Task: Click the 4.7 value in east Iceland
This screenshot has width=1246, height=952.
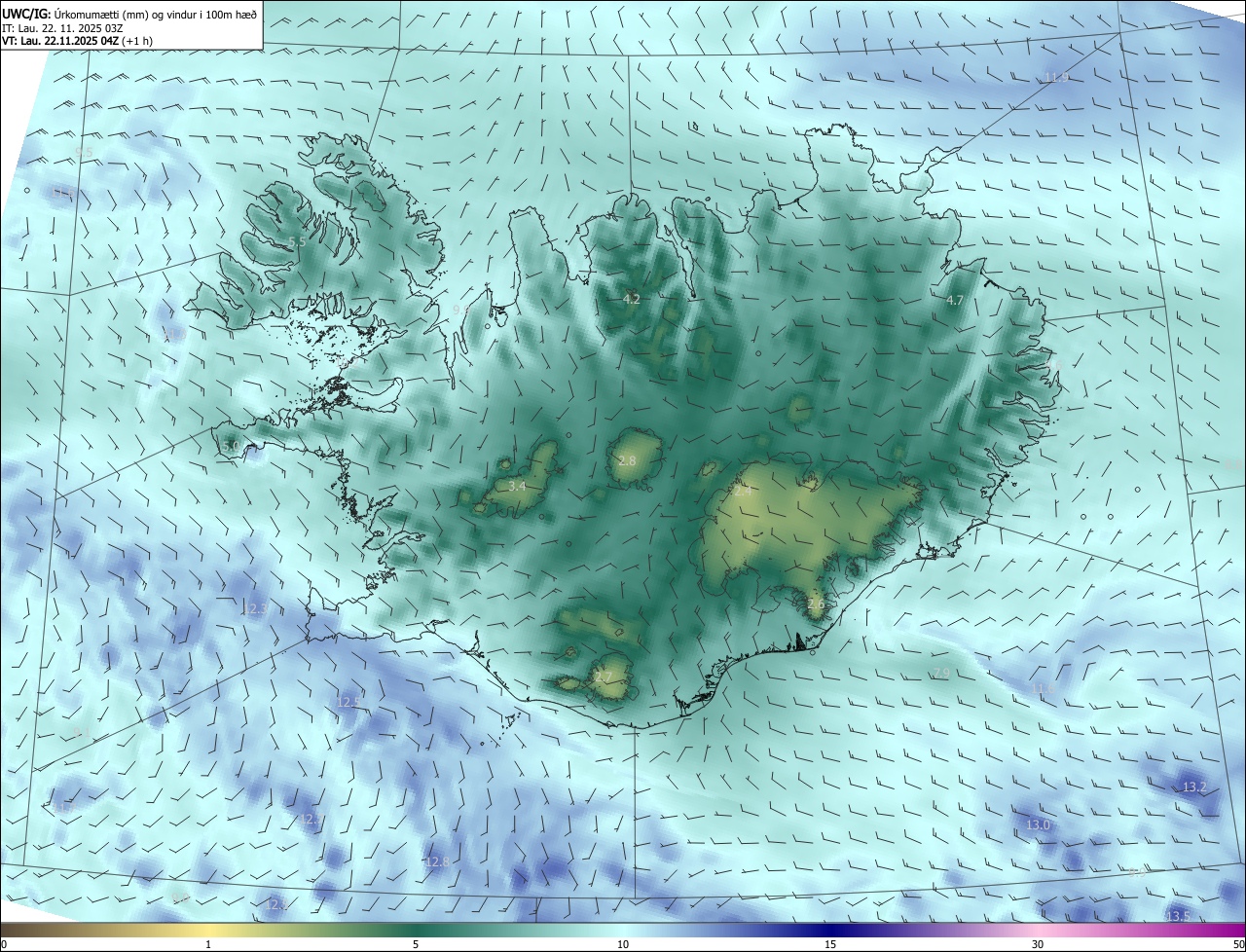Action: (x=955, y=301)
